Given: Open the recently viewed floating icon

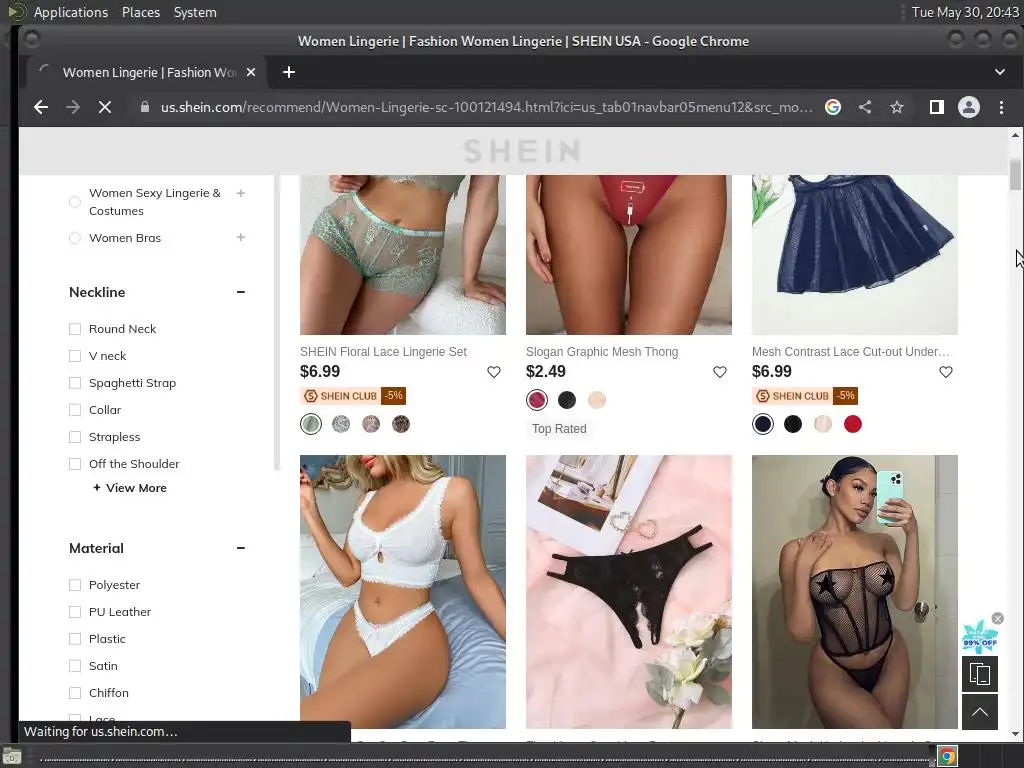Looking at the screenshot, I should tap(980, 673).
